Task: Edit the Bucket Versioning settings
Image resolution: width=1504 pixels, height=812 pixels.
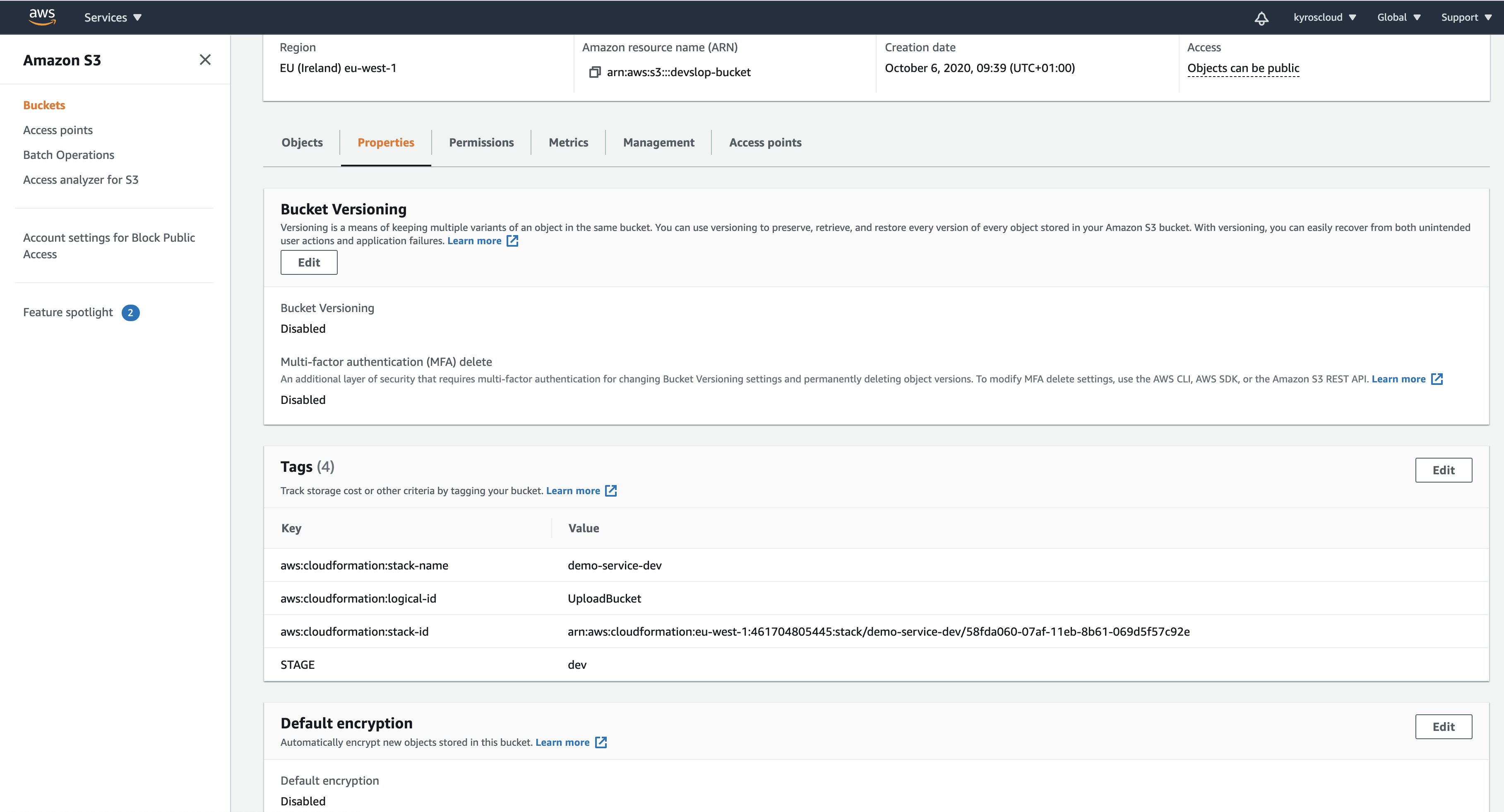Action: [309, 262]
